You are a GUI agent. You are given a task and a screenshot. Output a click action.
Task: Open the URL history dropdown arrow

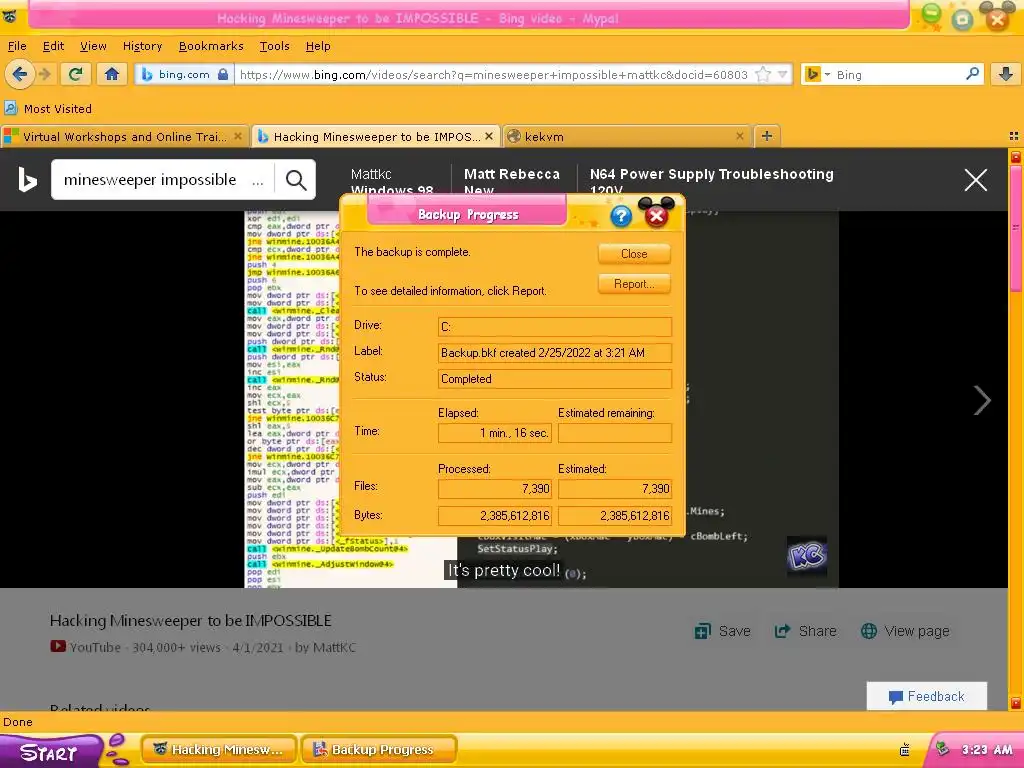point(782,74)
